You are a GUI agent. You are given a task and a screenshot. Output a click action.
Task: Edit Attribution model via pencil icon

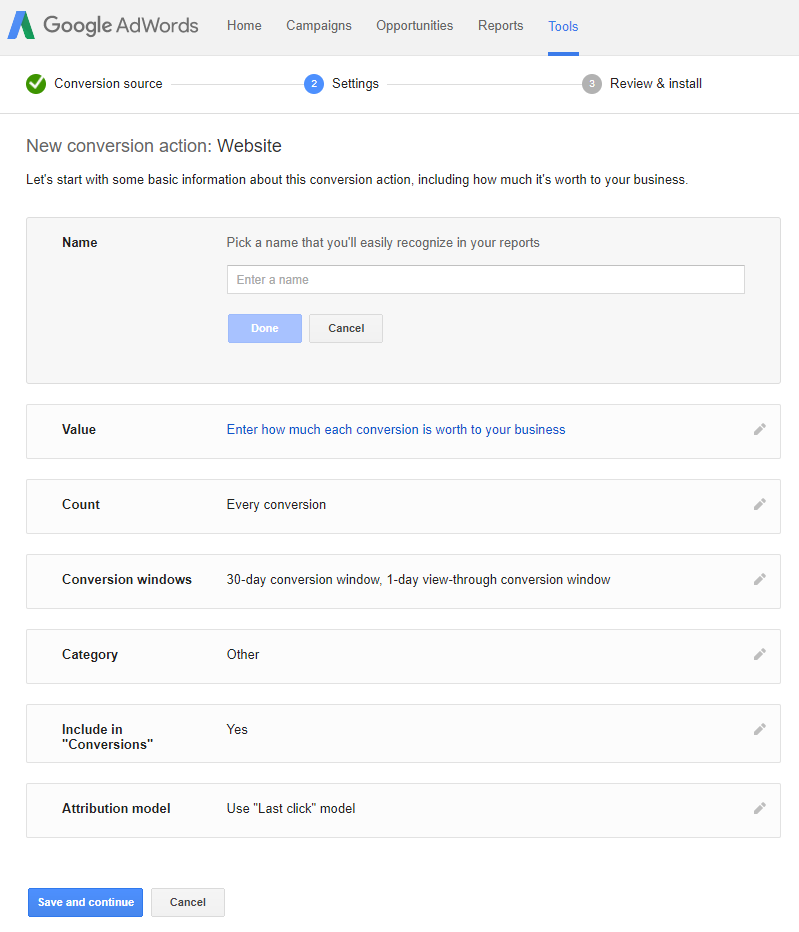click(x=760, y=808)
